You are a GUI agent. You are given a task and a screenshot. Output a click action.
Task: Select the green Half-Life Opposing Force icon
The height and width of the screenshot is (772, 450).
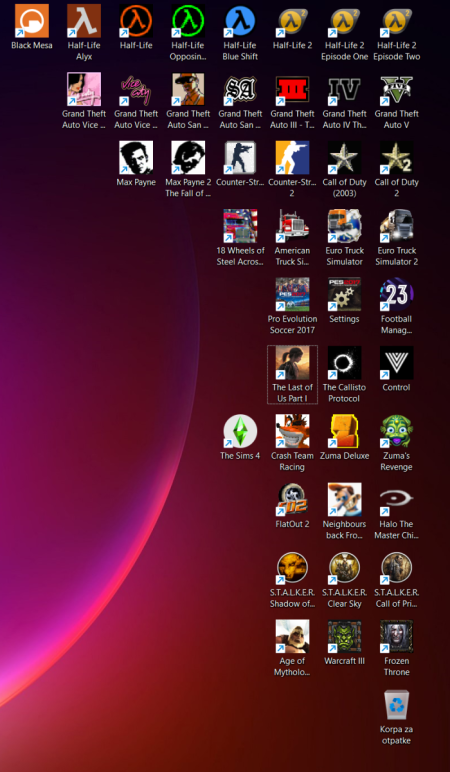(x=189, y=21)
